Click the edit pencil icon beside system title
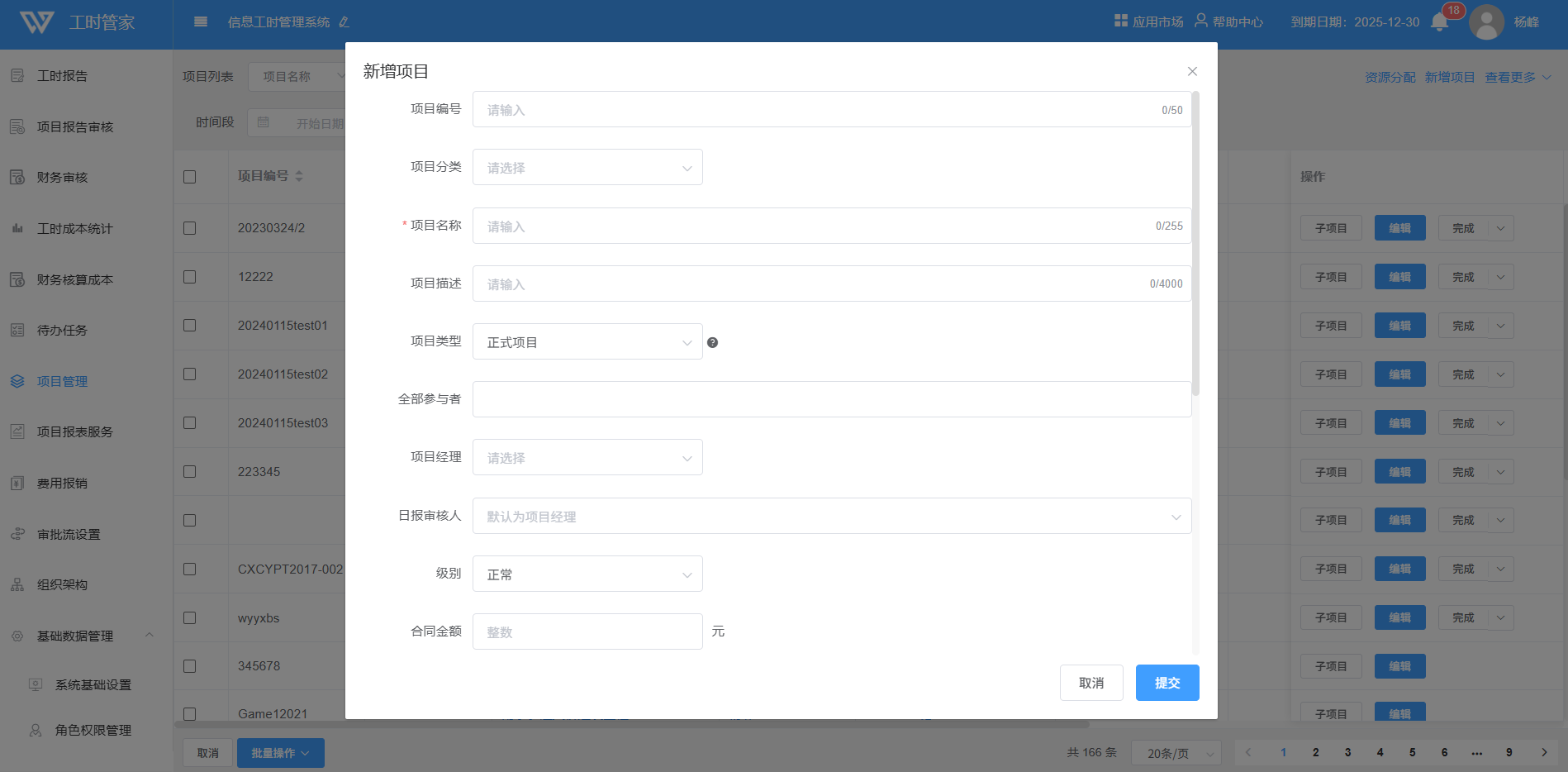 [x=344, y=22]
